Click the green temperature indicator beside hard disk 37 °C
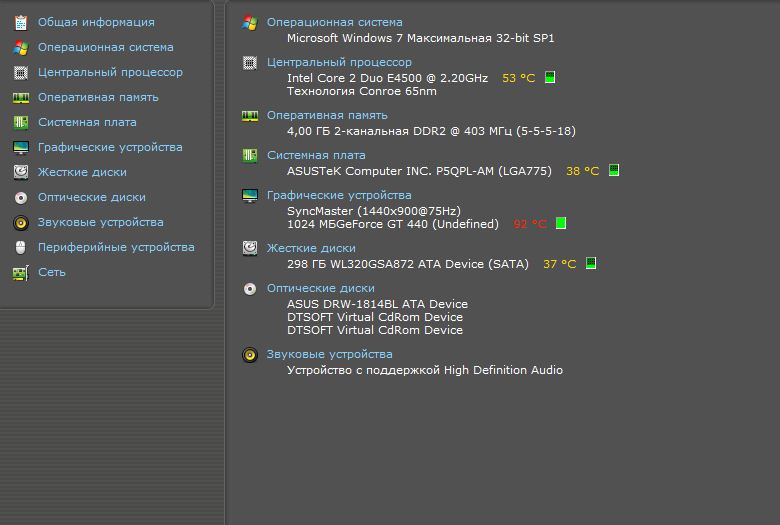Image resolution: width=780 pixels, height=525 pixels. point(590,263)
